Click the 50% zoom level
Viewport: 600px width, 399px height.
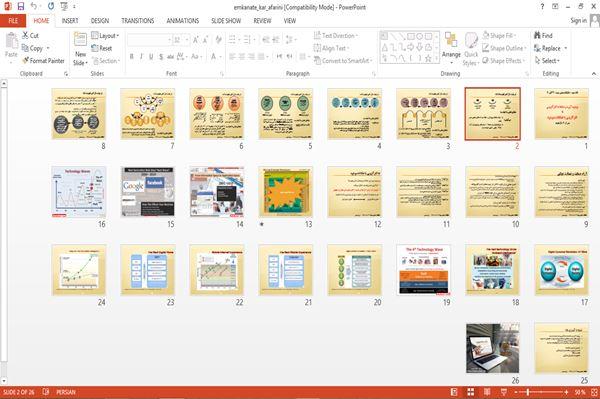point(580,392)
